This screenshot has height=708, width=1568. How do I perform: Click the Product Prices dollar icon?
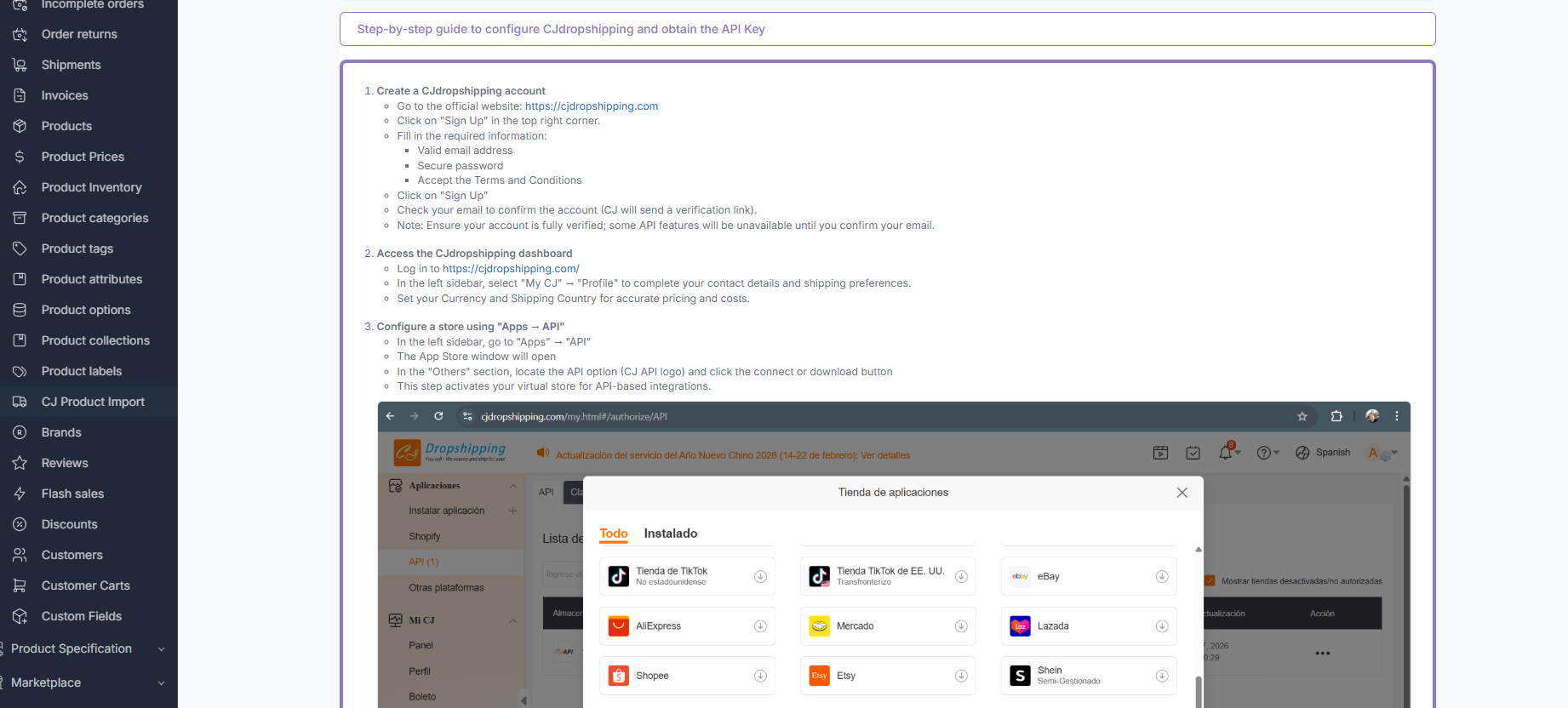20,157
